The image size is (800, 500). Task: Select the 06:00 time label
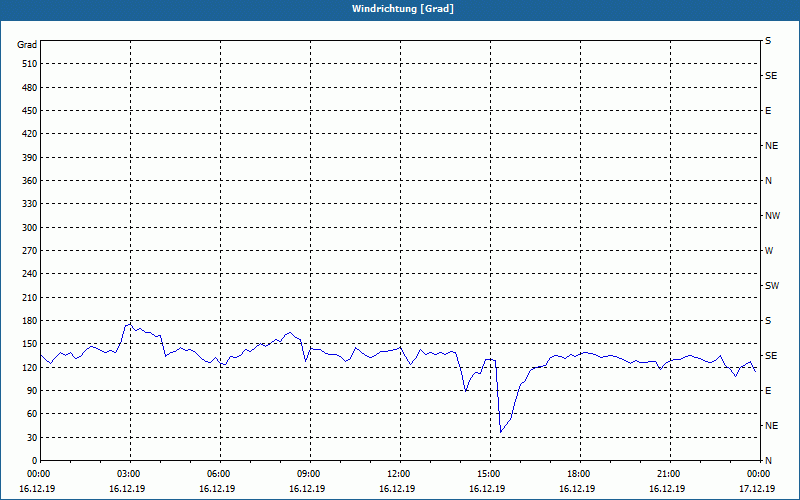coord(220,474)
